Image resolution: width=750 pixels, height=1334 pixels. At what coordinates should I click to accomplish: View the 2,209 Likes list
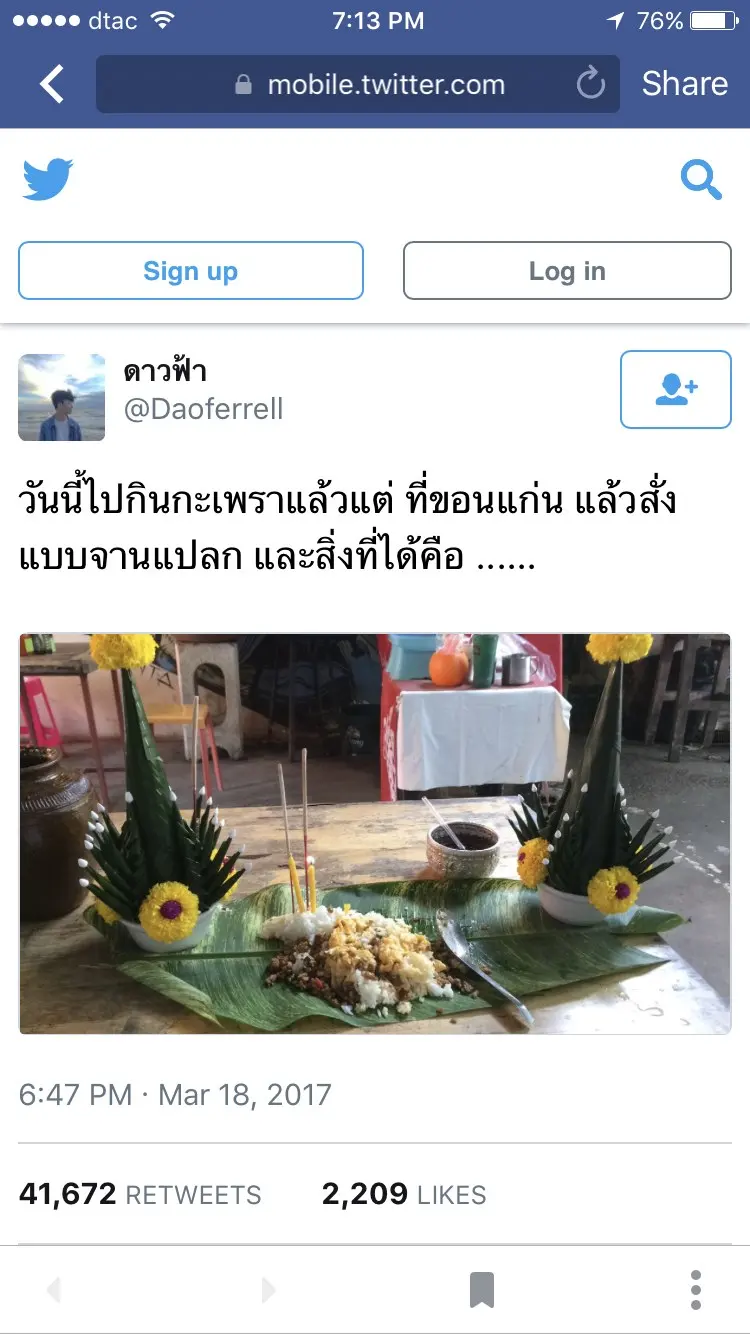[404, 1194]
